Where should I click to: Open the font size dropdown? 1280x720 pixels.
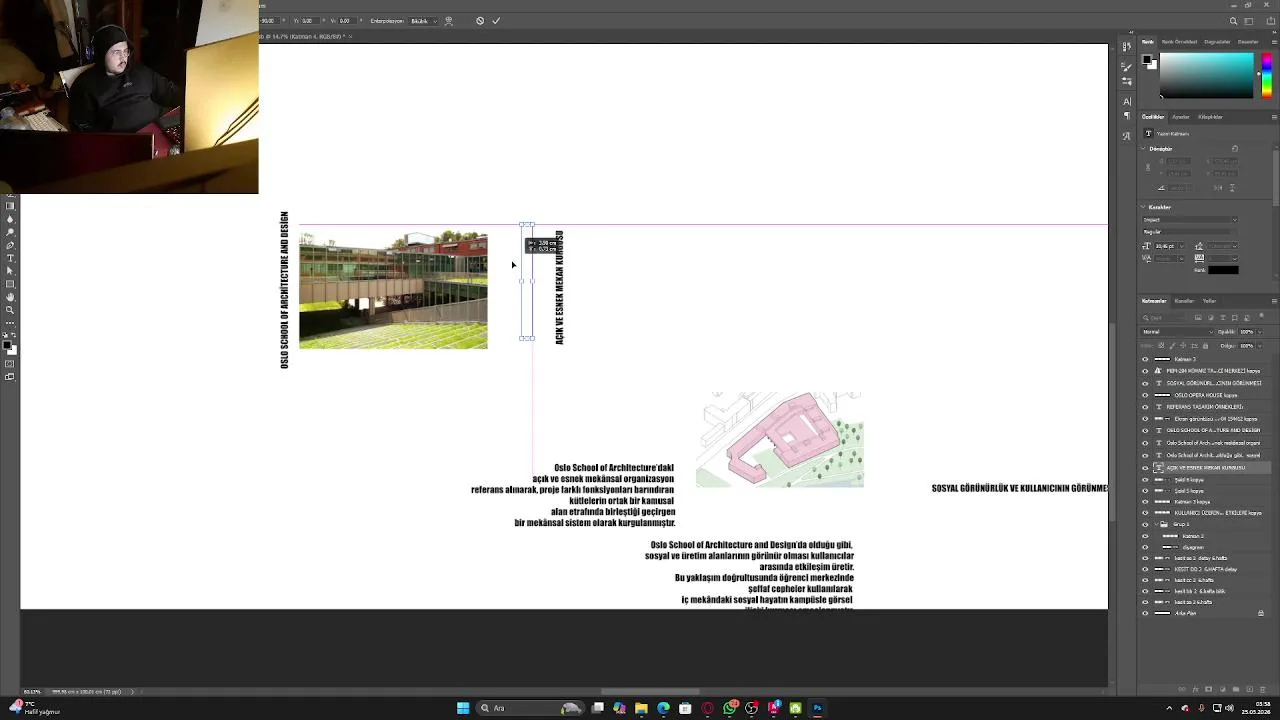[1180, 246]
